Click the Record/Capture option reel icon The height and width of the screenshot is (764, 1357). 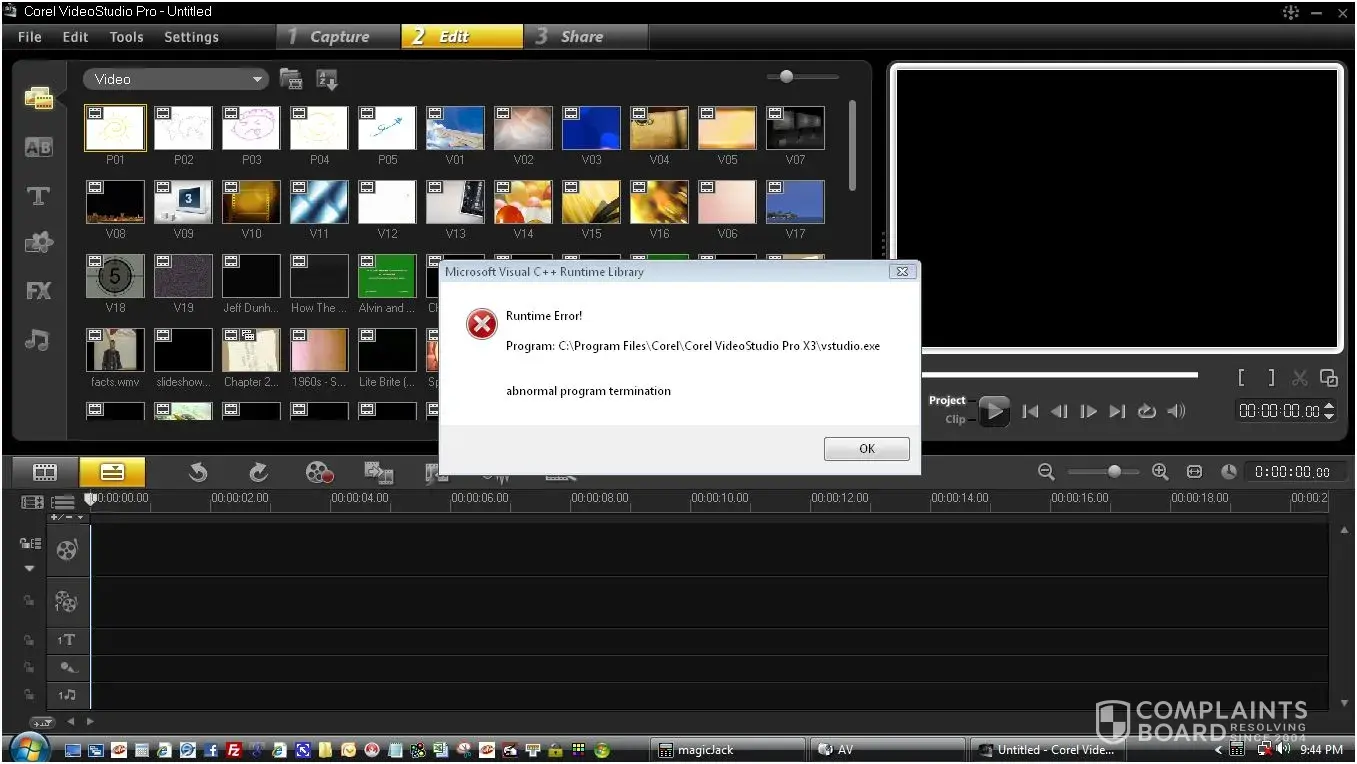click(x=318, y=472)
